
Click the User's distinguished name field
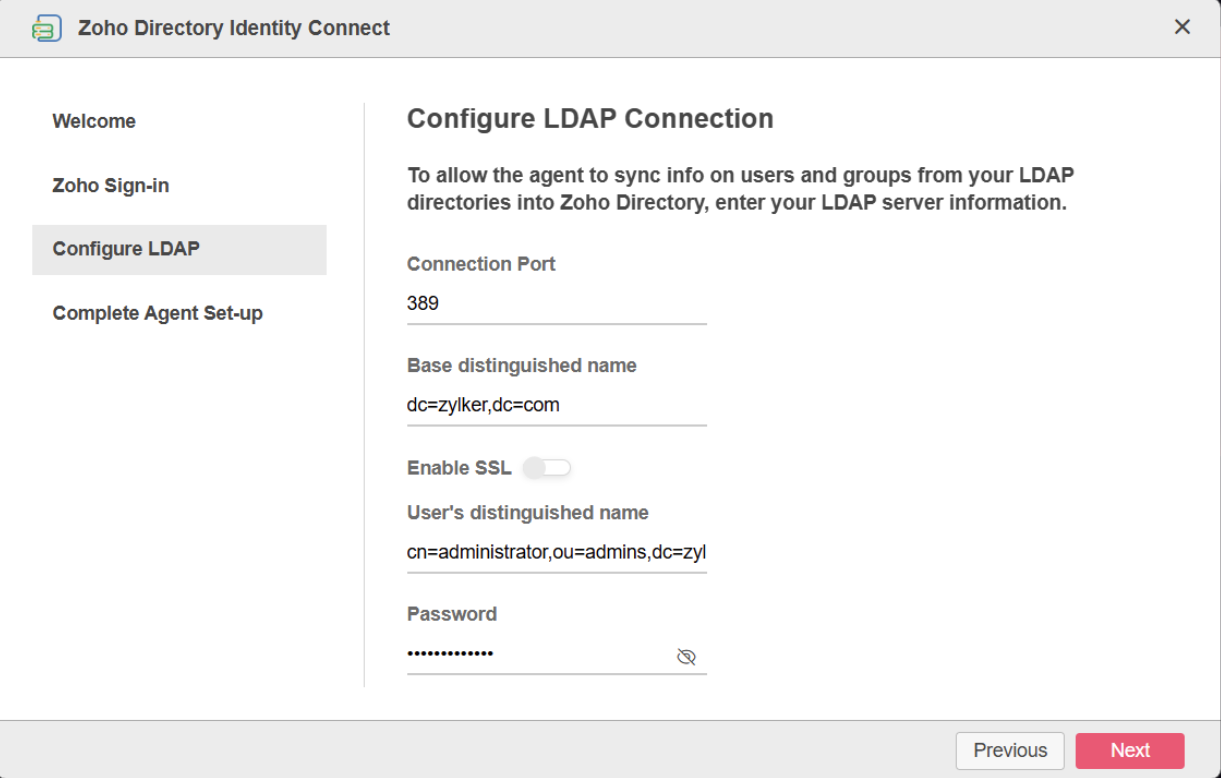pos(557,553)
